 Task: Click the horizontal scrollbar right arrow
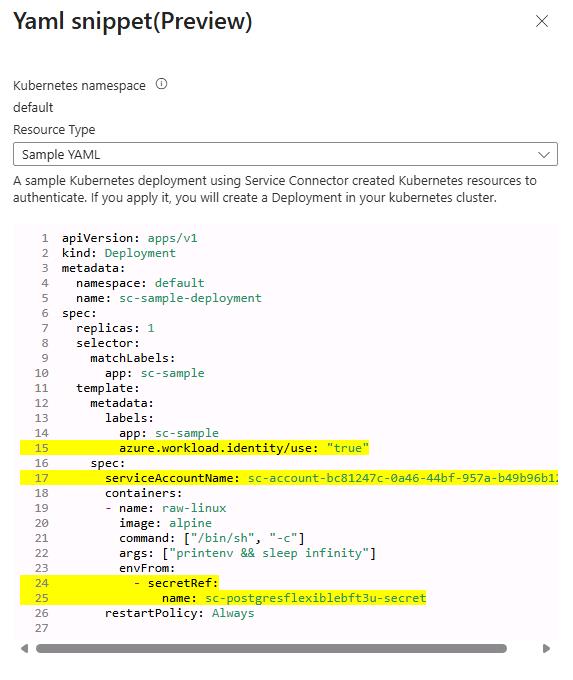(x=546, y=648)
